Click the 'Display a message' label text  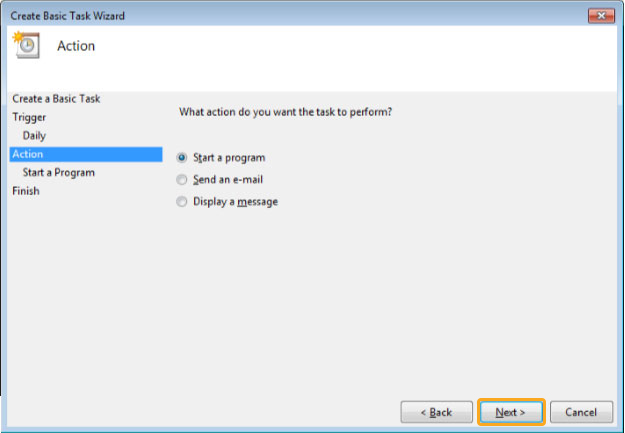tap(236, 202)
